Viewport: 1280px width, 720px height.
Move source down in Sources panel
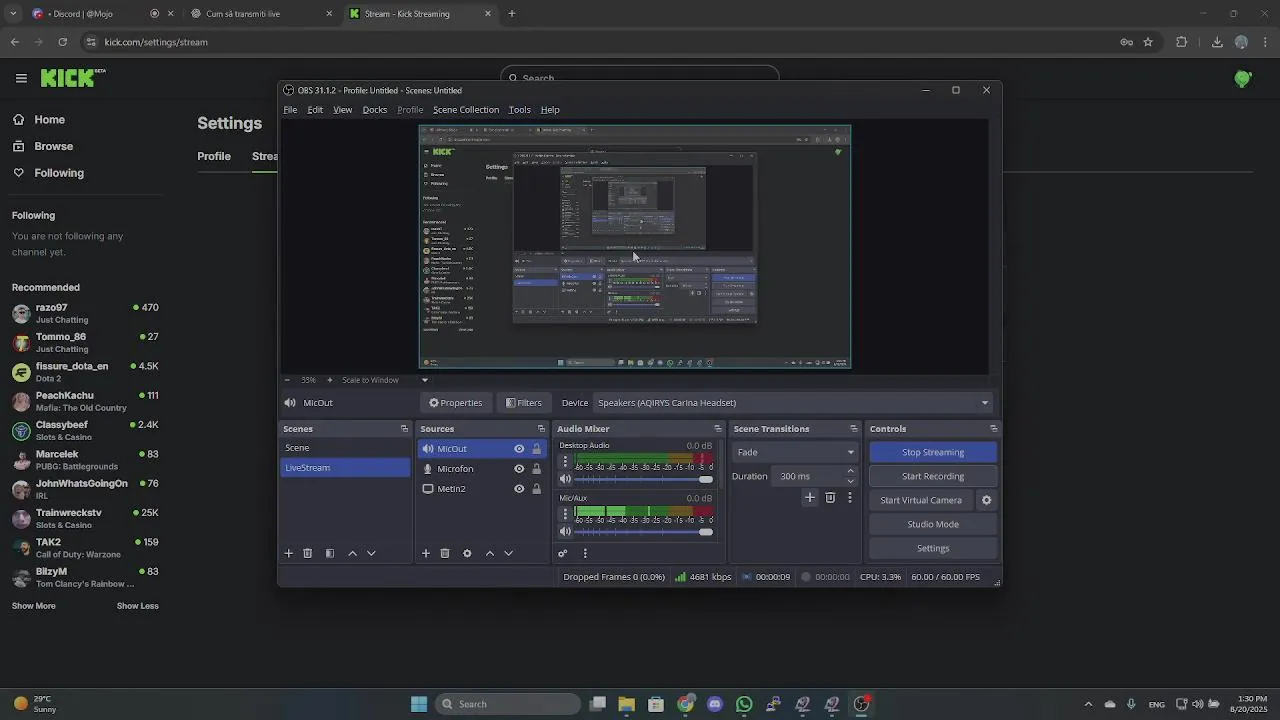[508, 553]
